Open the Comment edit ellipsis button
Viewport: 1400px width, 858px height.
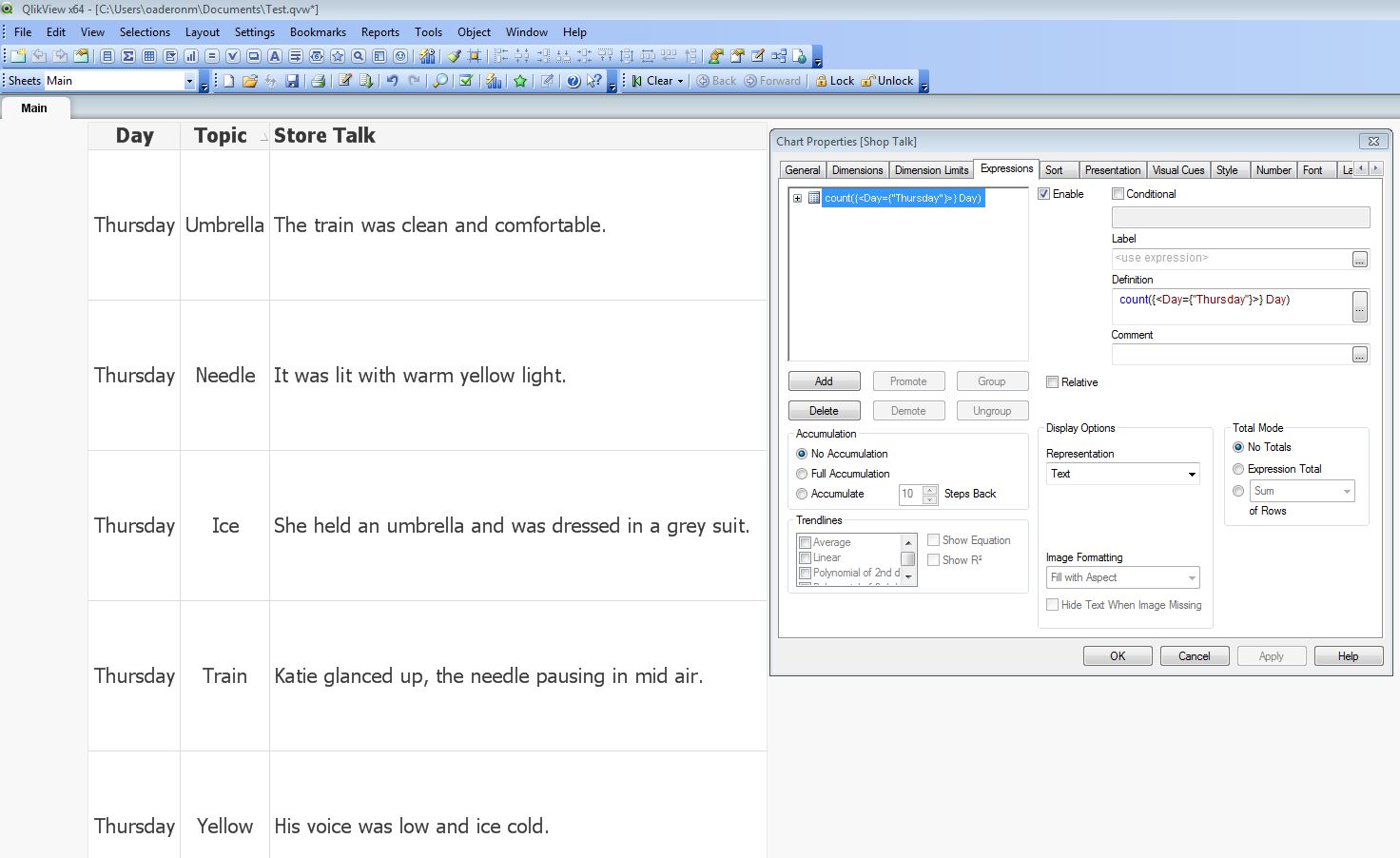1360,355
